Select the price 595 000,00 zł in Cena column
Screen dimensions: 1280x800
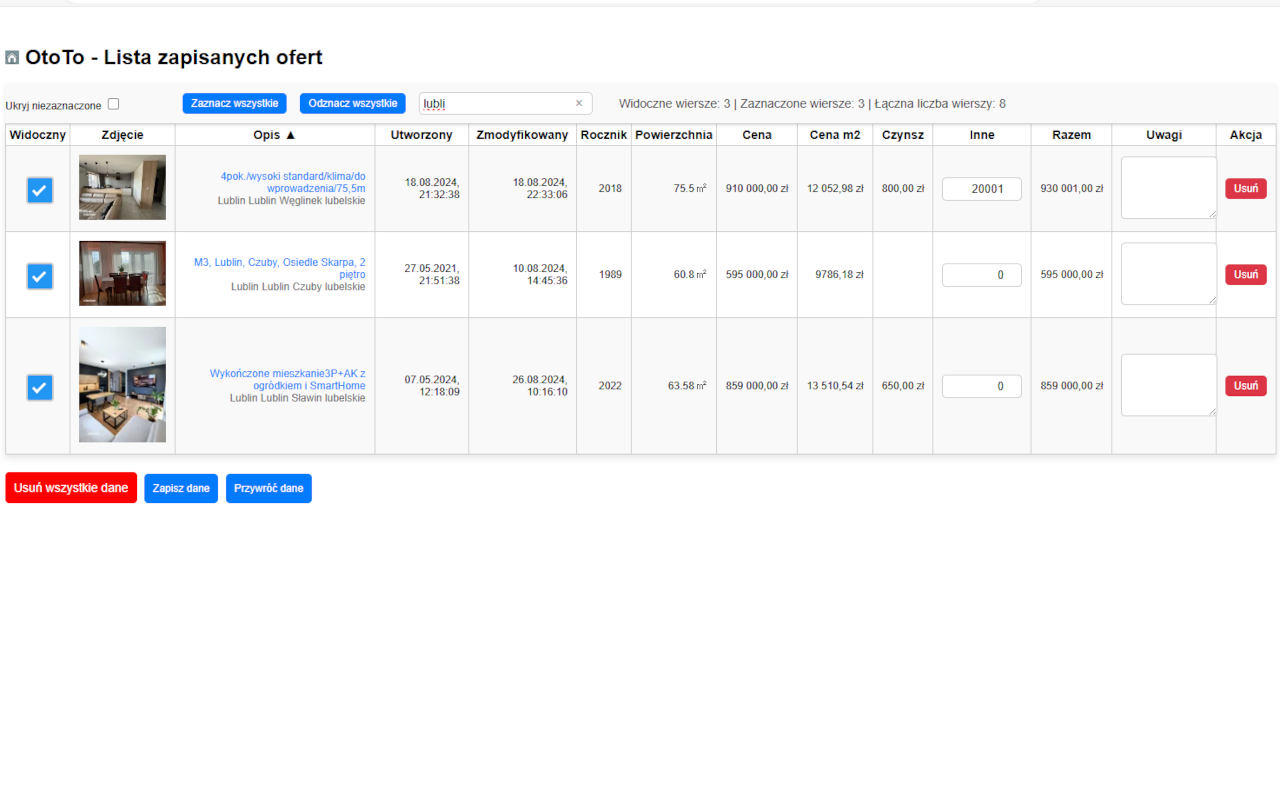757,275
